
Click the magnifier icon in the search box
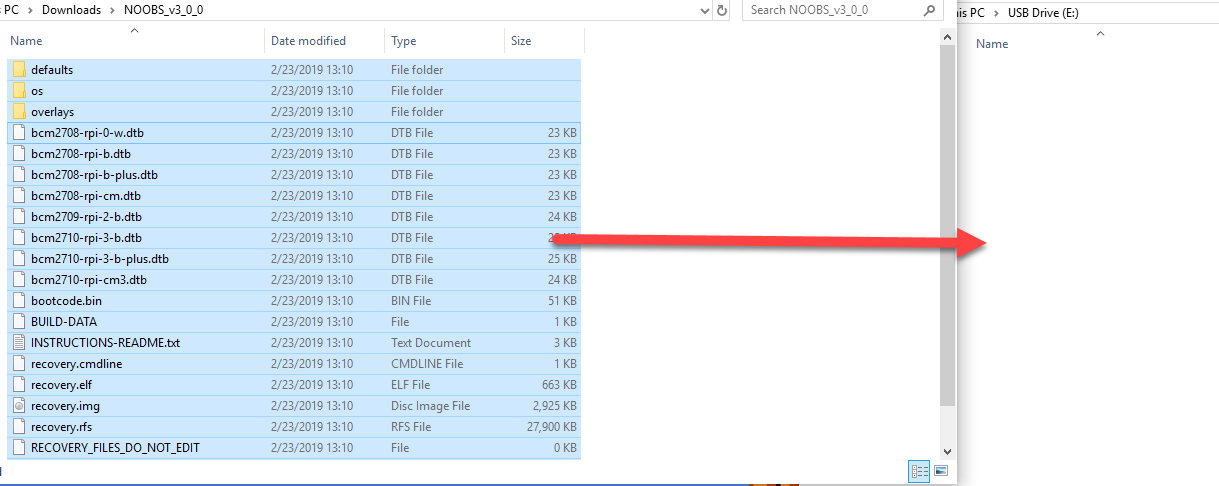pyautogui.click(x=929, y=10)
